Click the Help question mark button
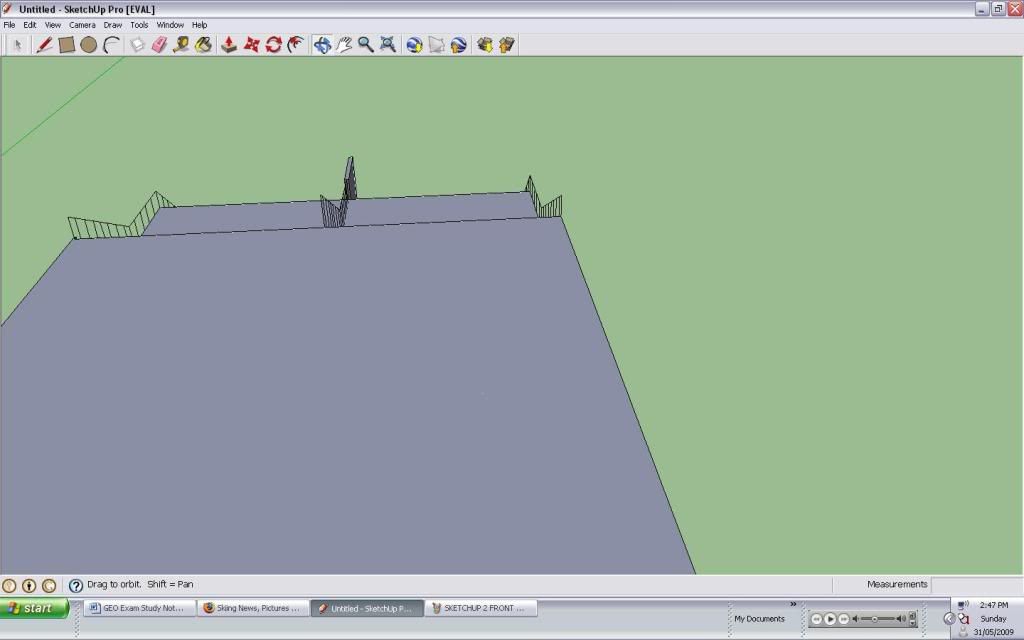Image resolution: width=1024 pixels, height=640 pixels. coord(76,584)
